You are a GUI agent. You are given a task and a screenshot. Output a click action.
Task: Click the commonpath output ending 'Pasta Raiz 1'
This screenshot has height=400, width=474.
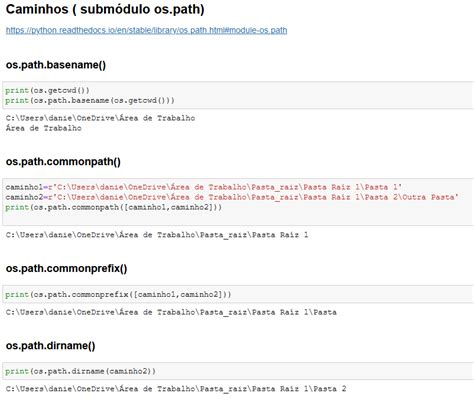point(157,235)
